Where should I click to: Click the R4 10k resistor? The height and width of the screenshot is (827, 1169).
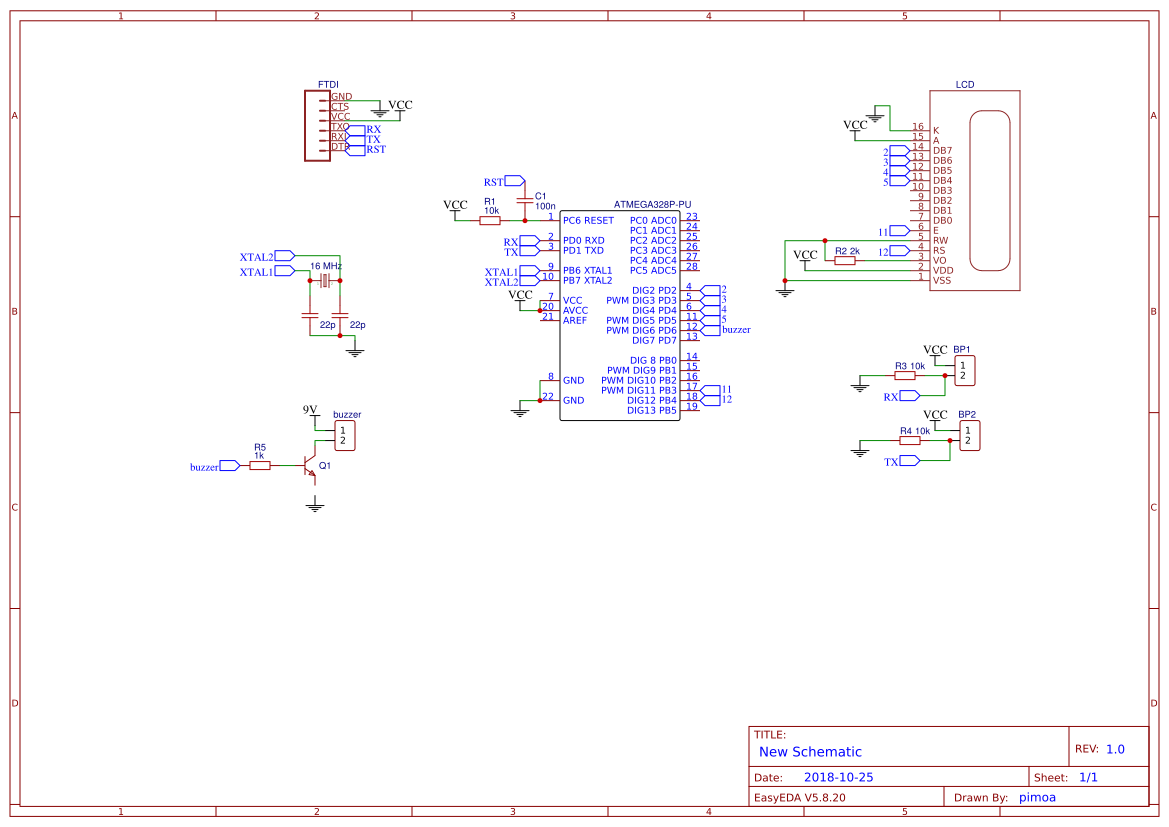pyautogui.click(x=909, y=440)
